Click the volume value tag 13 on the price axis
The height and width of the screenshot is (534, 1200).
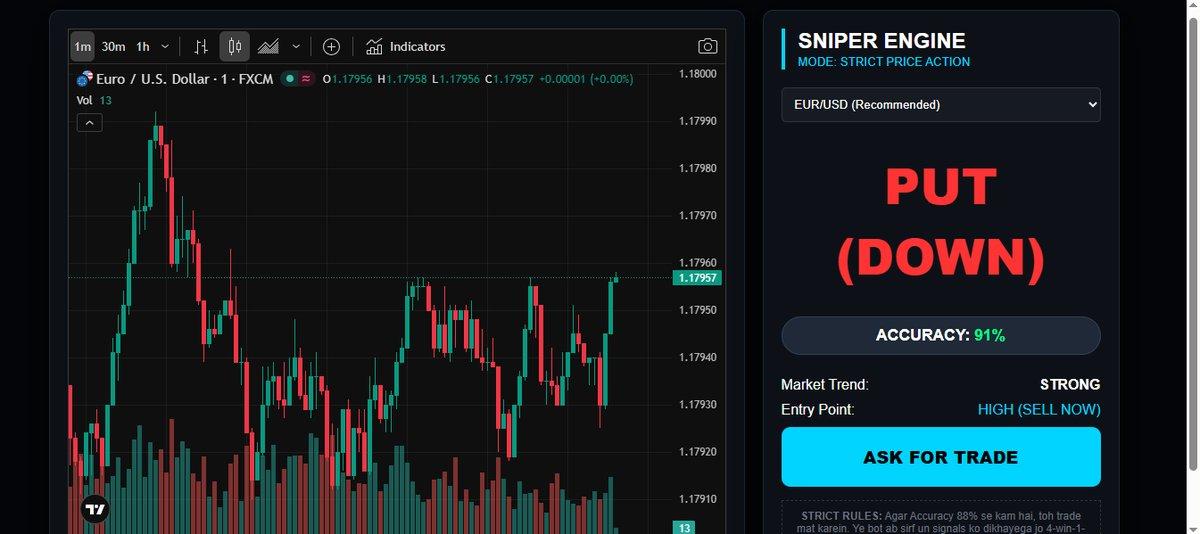(684, 527)
